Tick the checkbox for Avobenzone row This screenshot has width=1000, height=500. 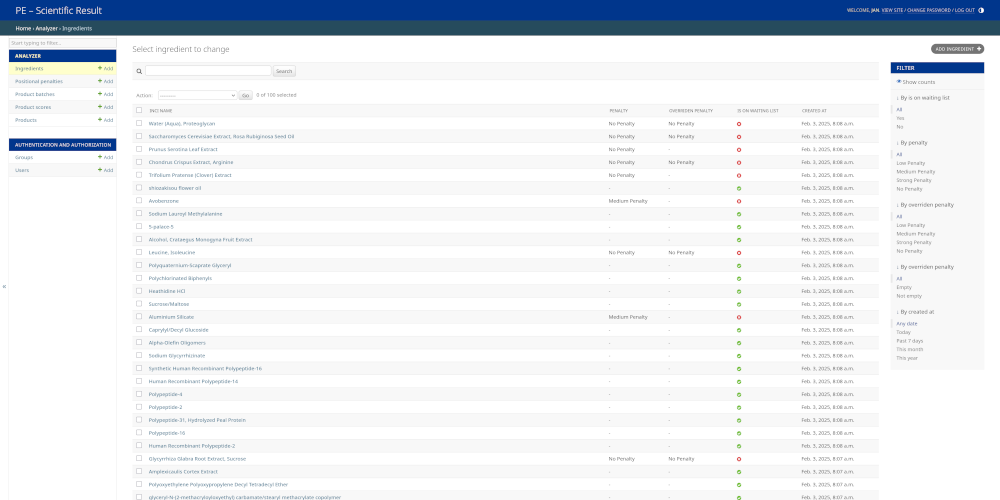click(139, 201)
